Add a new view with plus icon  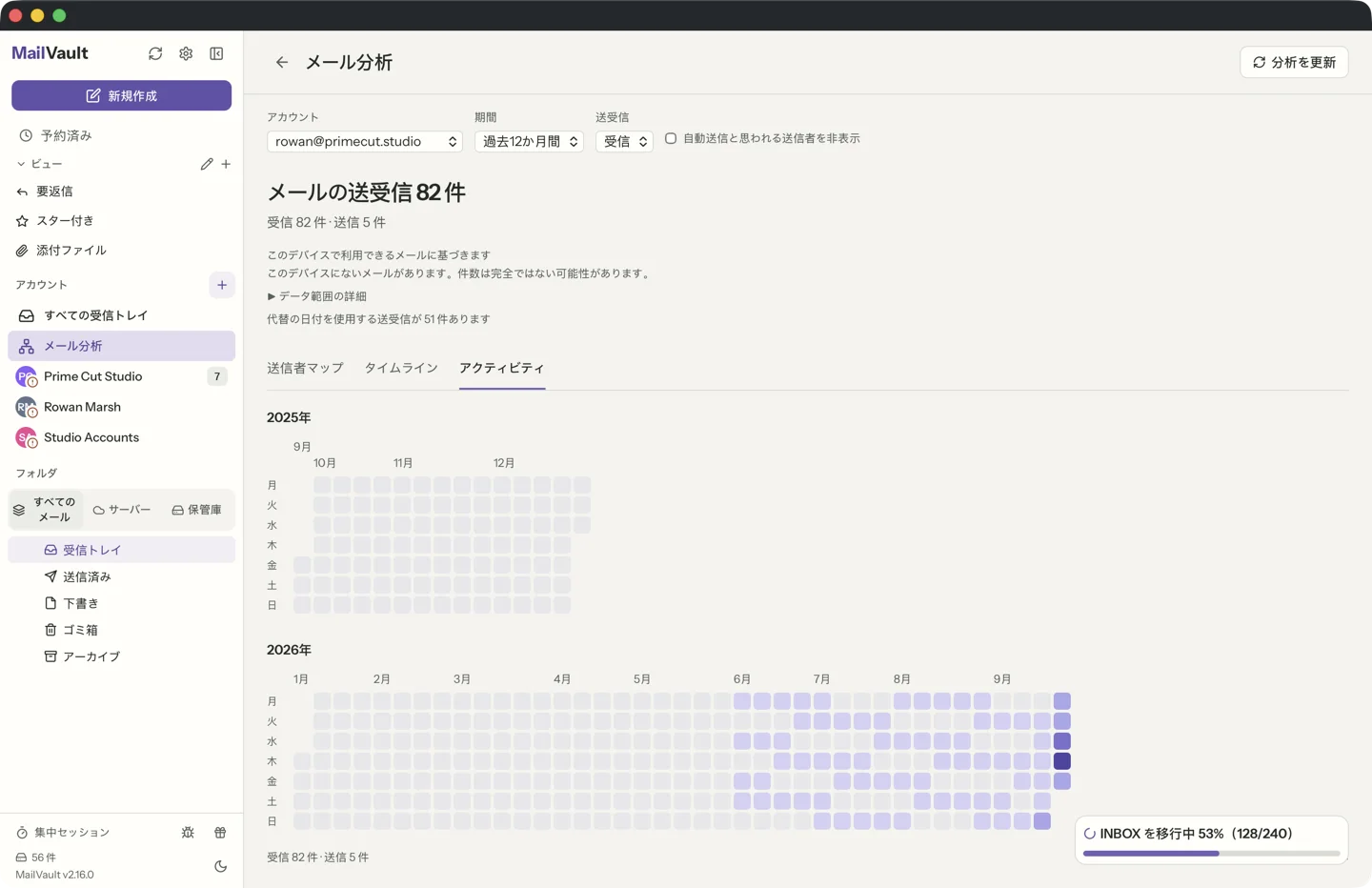point(226,164)
